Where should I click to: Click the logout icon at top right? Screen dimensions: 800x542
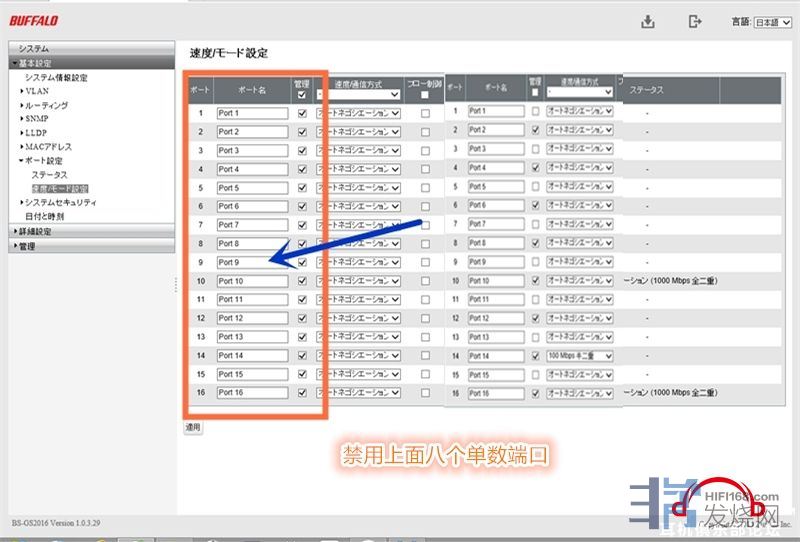pyautogui.click(x=695, y=22)
